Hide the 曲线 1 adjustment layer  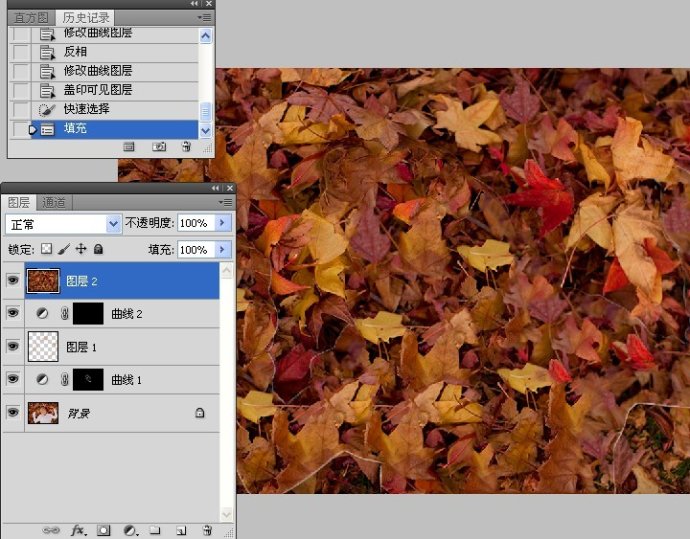13,379
